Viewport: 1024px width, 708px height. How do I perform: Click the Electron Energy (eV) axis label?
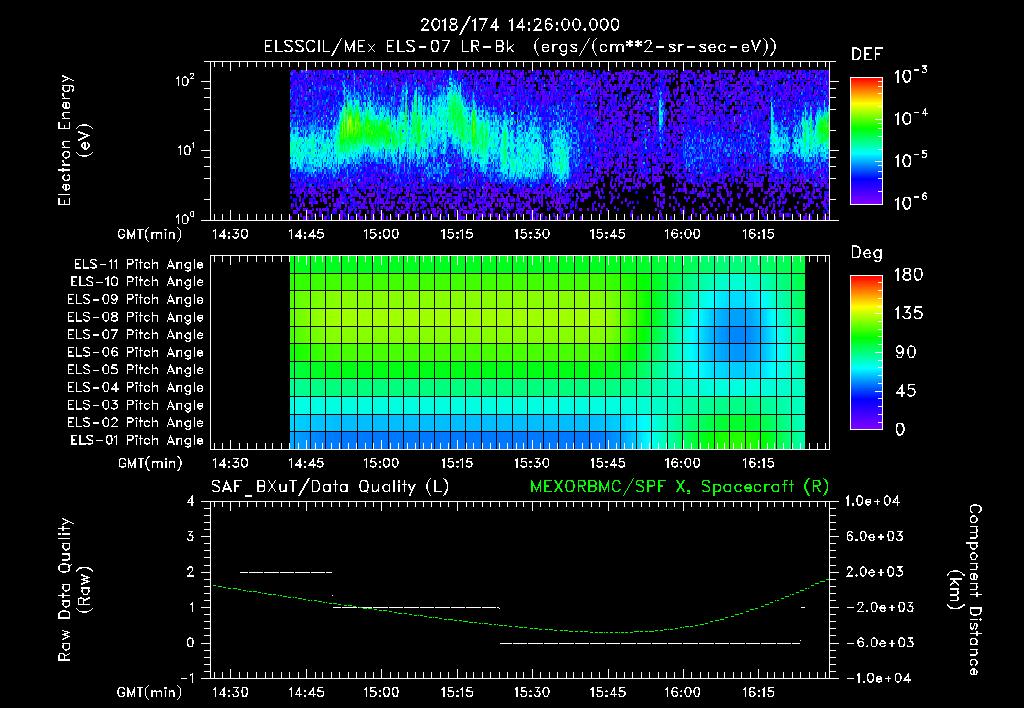[x=74, y=140]
